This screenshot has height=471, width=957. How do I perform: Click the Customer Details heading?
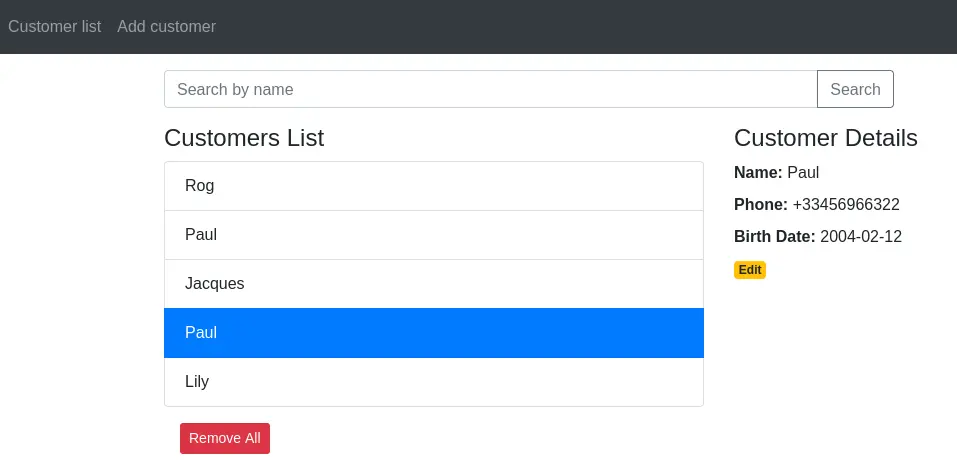(825, 138)
